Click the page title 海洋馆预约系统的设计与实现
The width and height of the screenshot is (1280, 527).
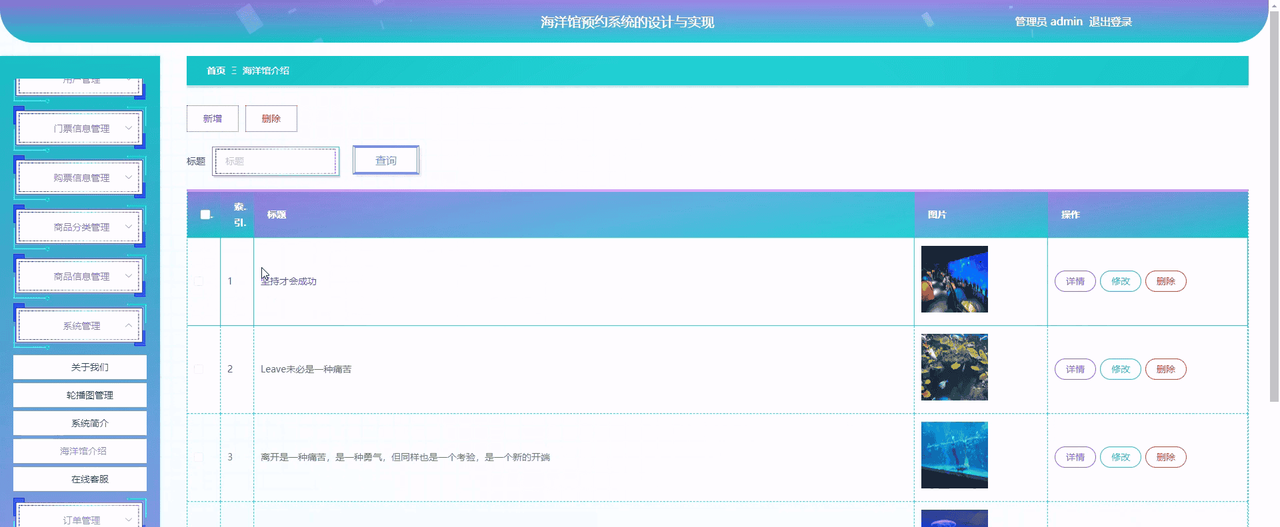(627, 22)
